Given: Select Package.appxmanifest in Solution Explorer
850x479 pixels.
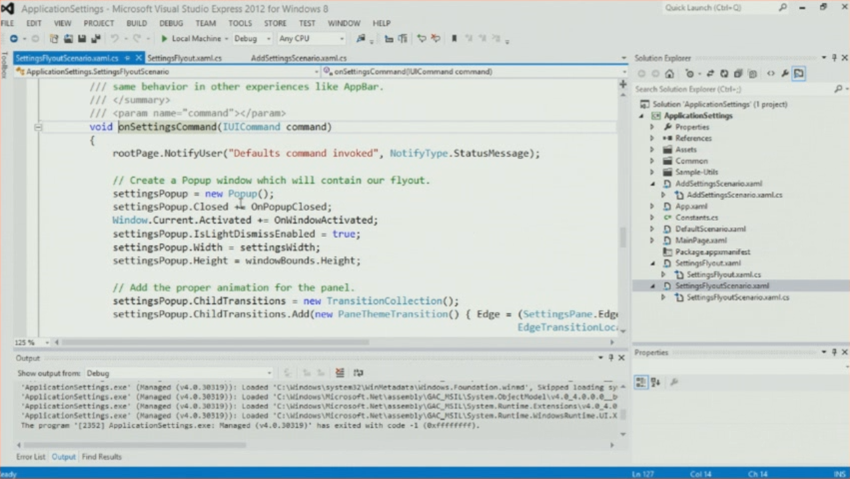Looking at the screenshot, I should [712, 252].
